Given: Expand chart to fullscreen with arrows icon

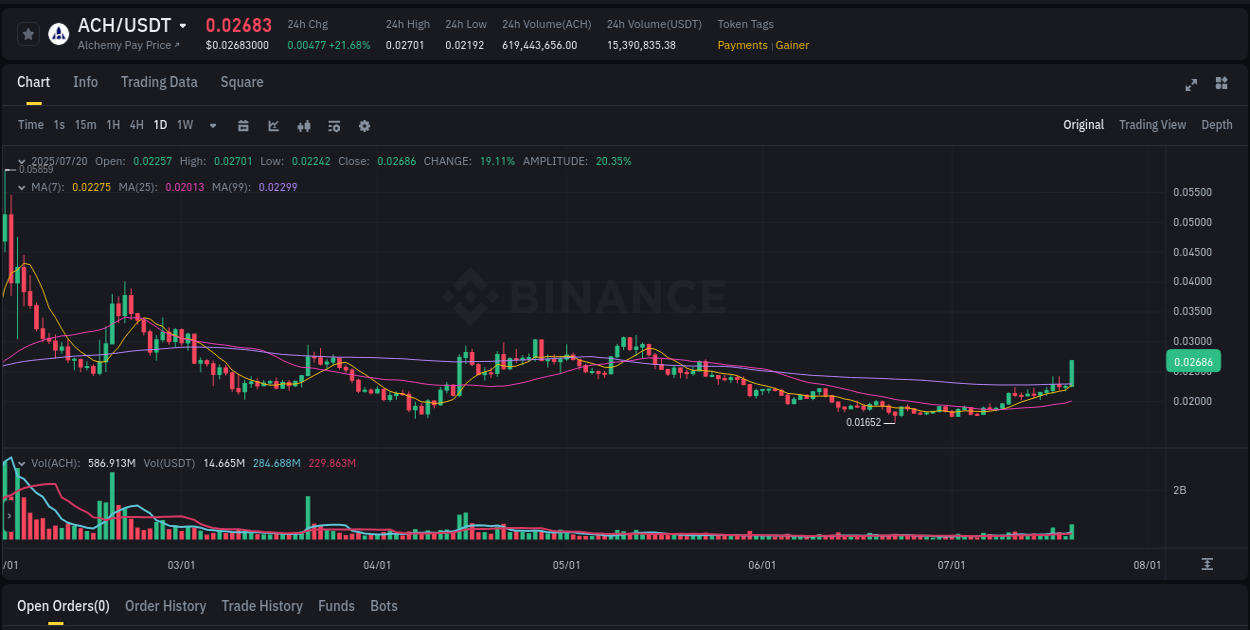Looking at the screenshot, I should point(1191,85).
